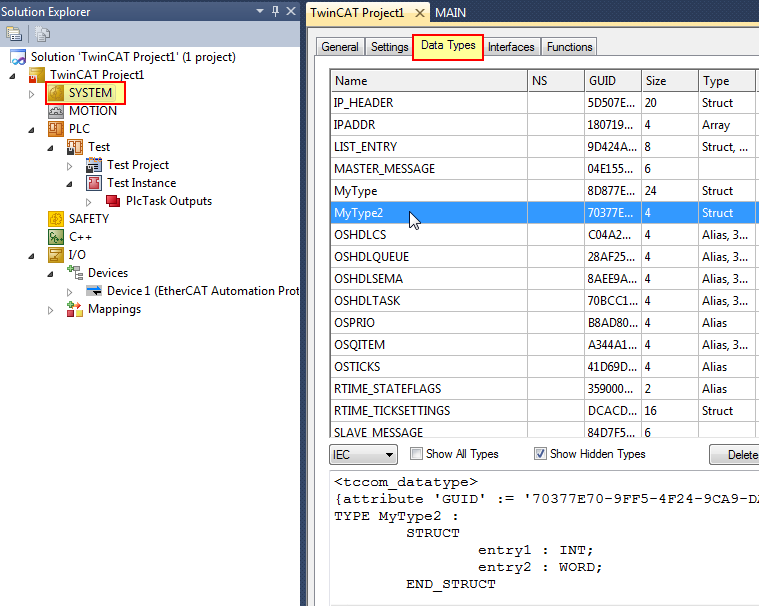759x606 pixels.
Task: Expand the Test Project node
Action: click(70, 166)
